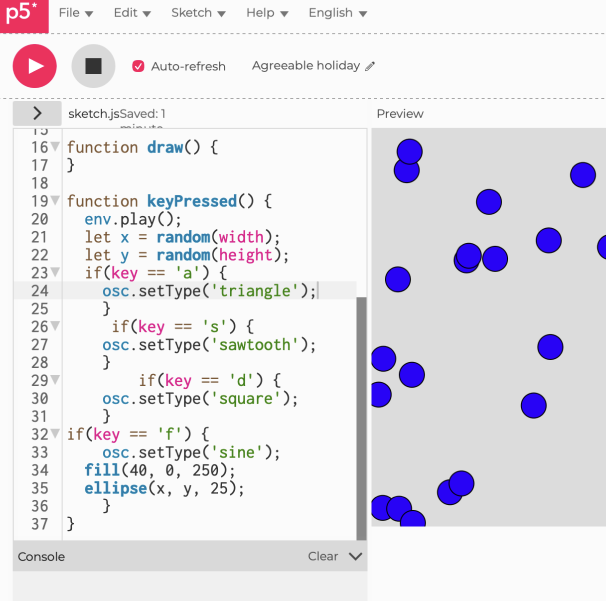Stop the sketch with the stop button
606x601 pixels.
pos(93,66)
